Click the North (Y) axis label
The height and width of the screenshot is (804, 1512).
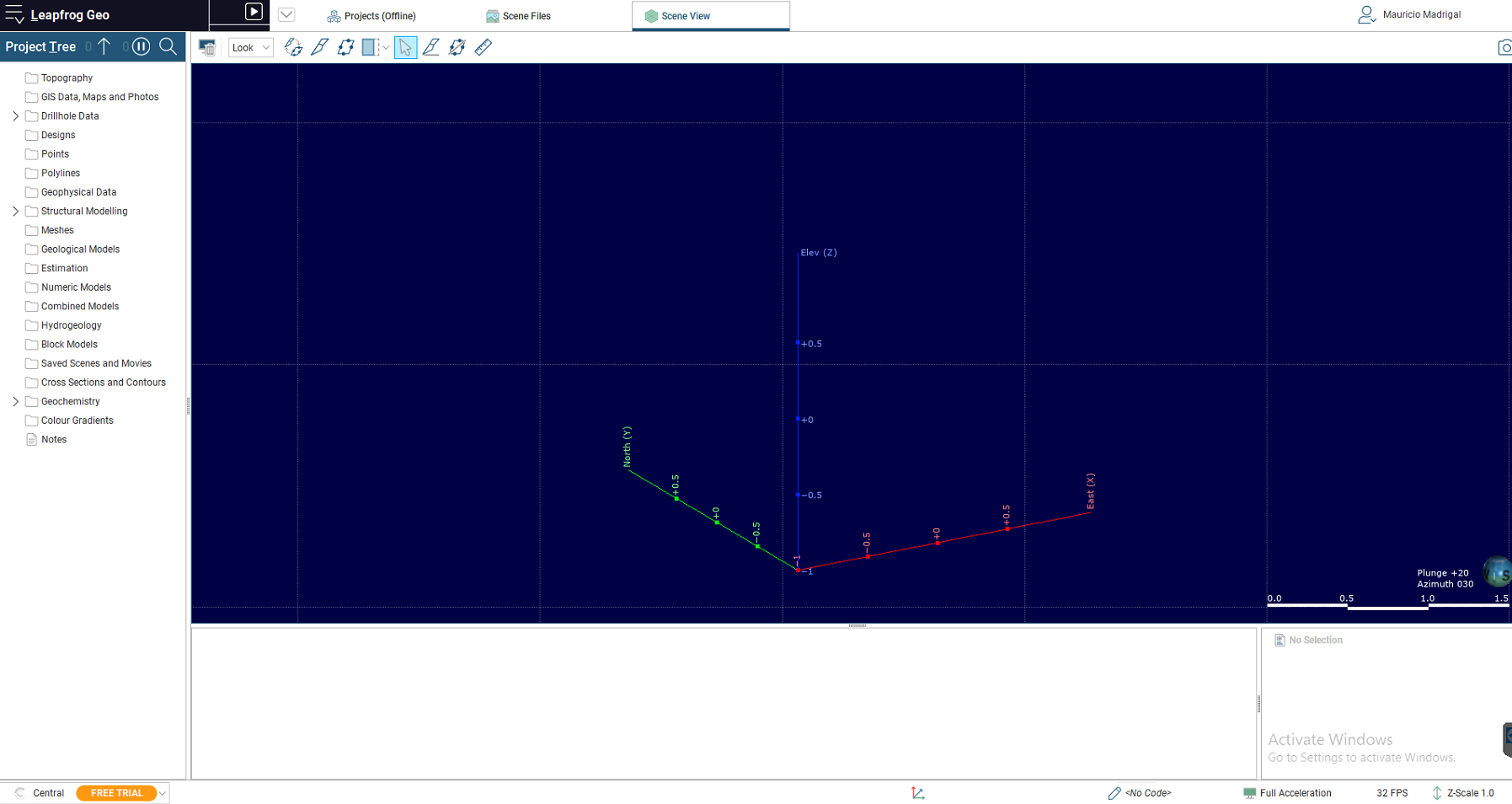point(627,447)
